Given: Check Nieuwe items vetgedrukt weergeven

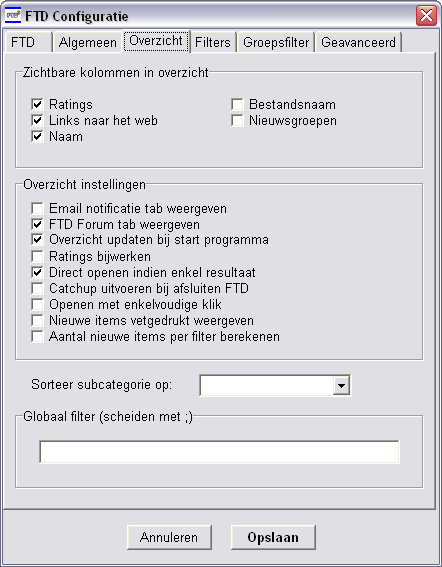Looking at the screenshot, I should [x=37, y=320].
